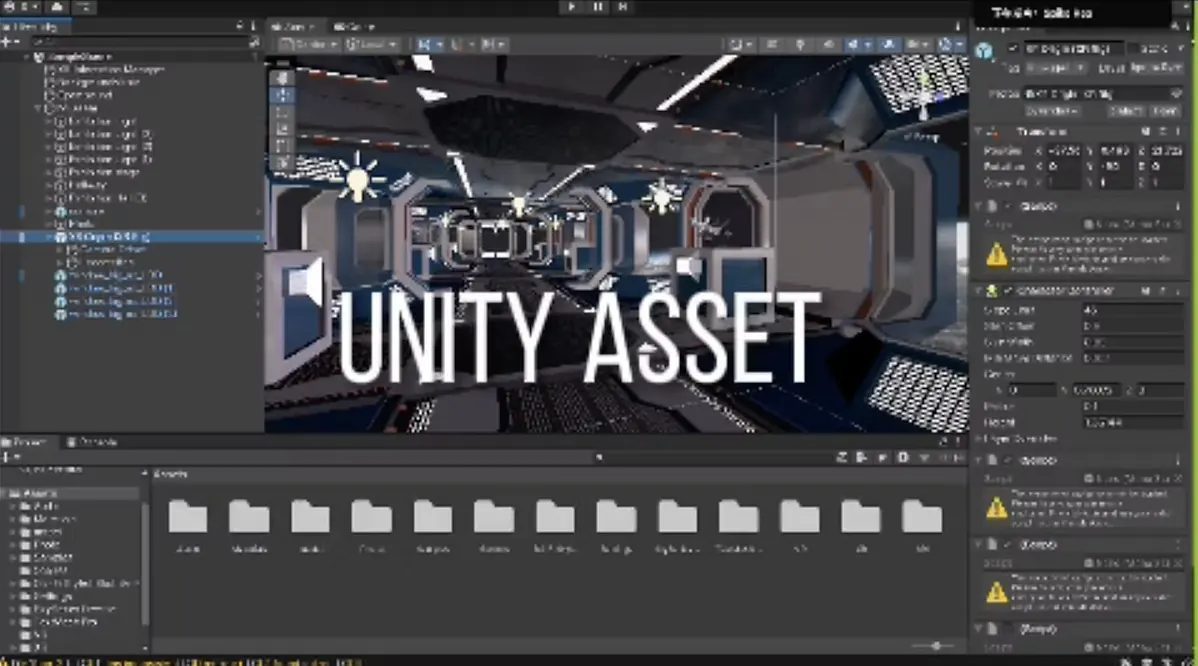
Task: Open the Local/Global handle rotation dropdown
Action: coord(371,44)
